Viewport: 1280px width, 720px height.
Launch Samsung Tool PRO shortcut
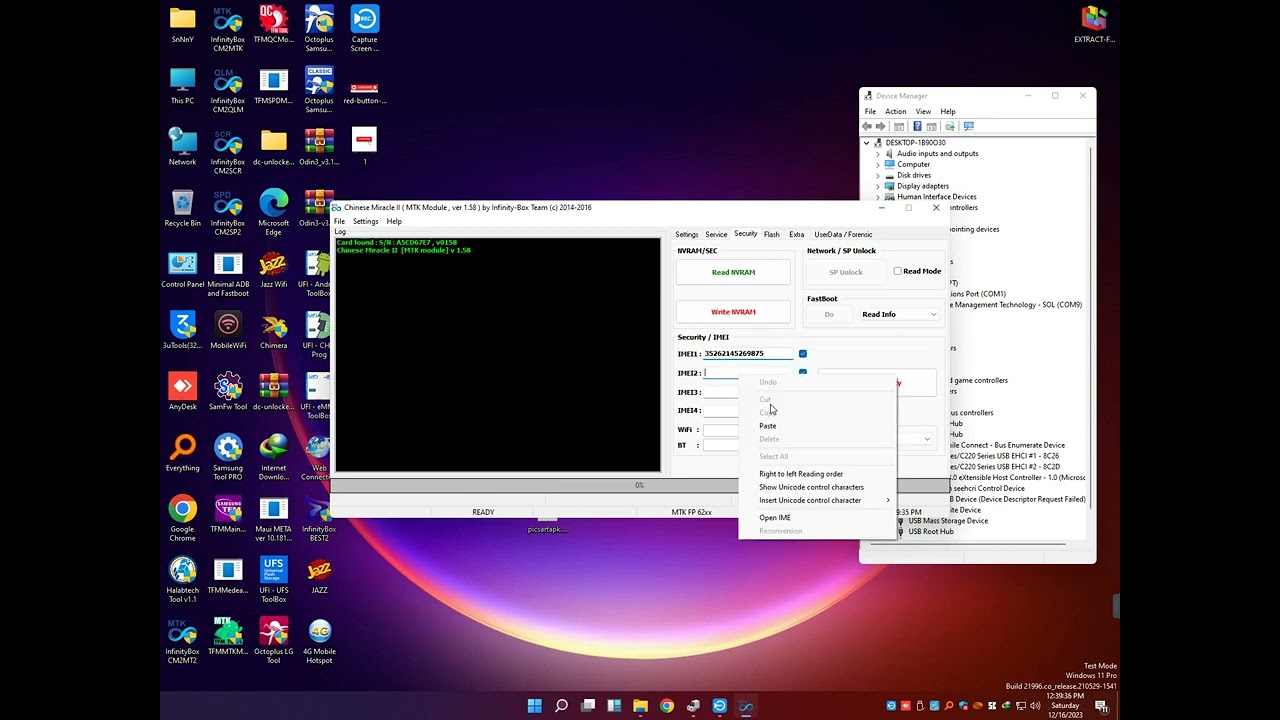pos(228,457)
